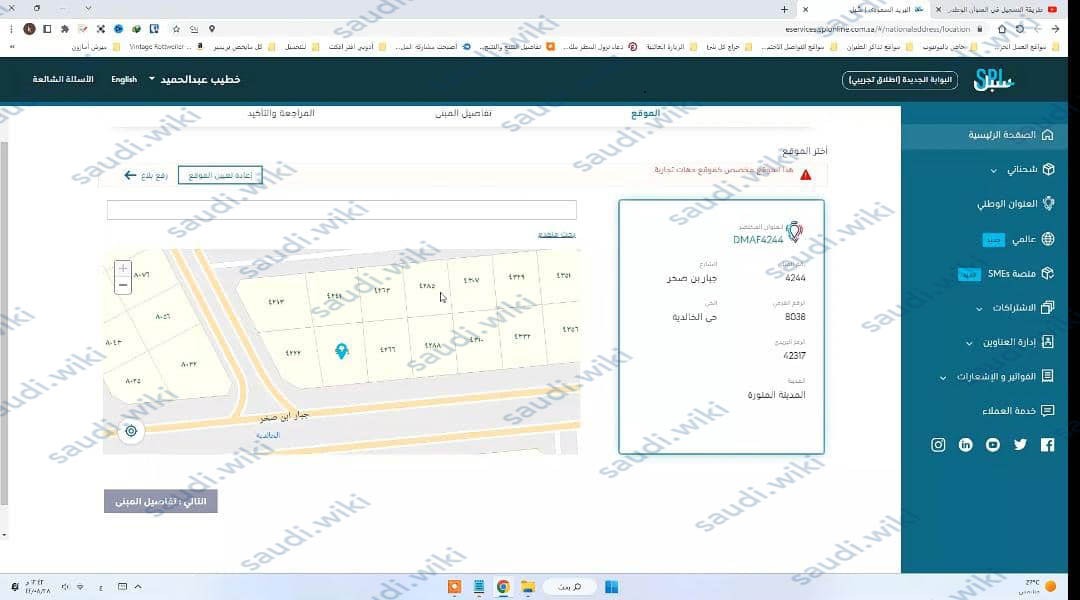Click the advanced search link above map
The width and height of the screenshot is (1080, 600).
(x=557, y=235)
